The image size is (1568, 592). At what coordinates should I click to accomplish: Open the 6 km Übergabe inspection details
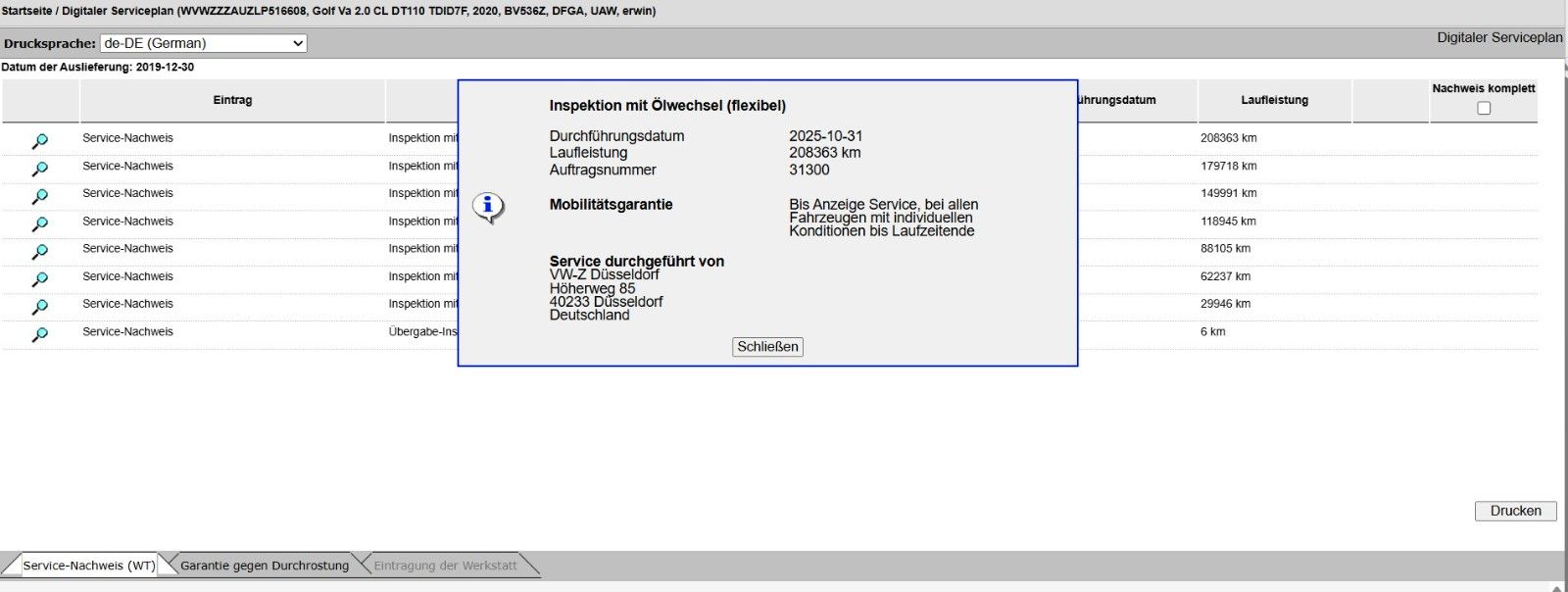(39, 334)
